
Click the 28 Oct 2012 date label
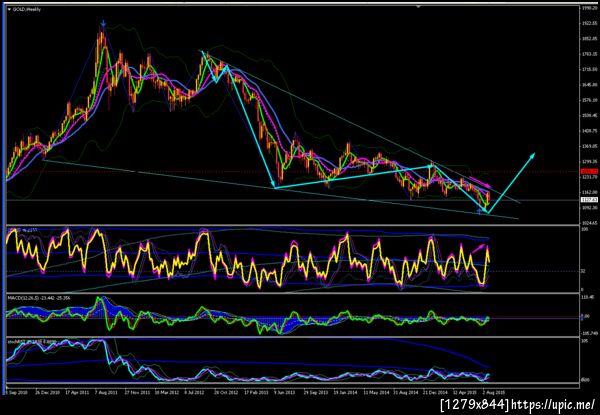click(x=225, y=392)
